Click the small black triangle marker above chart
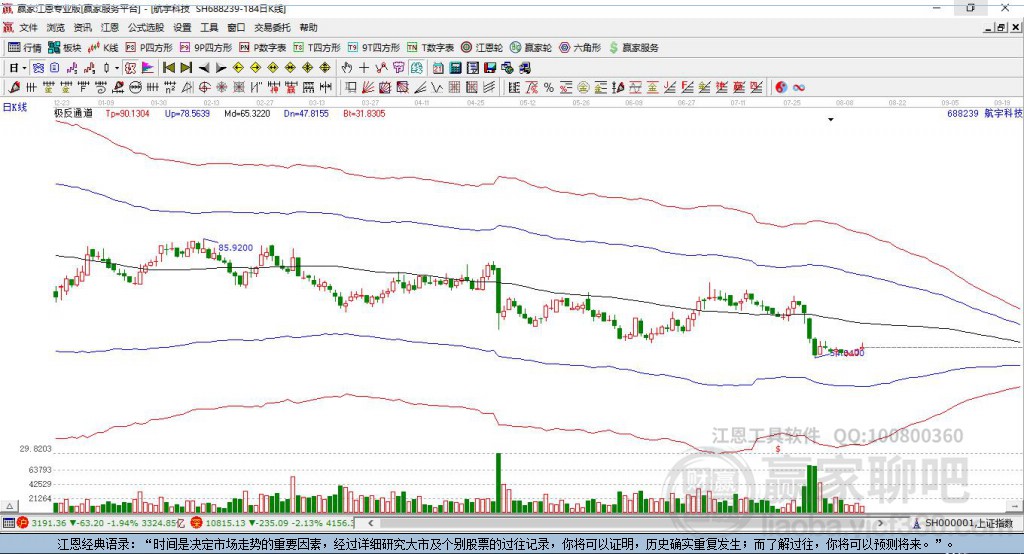 [831, 120]
